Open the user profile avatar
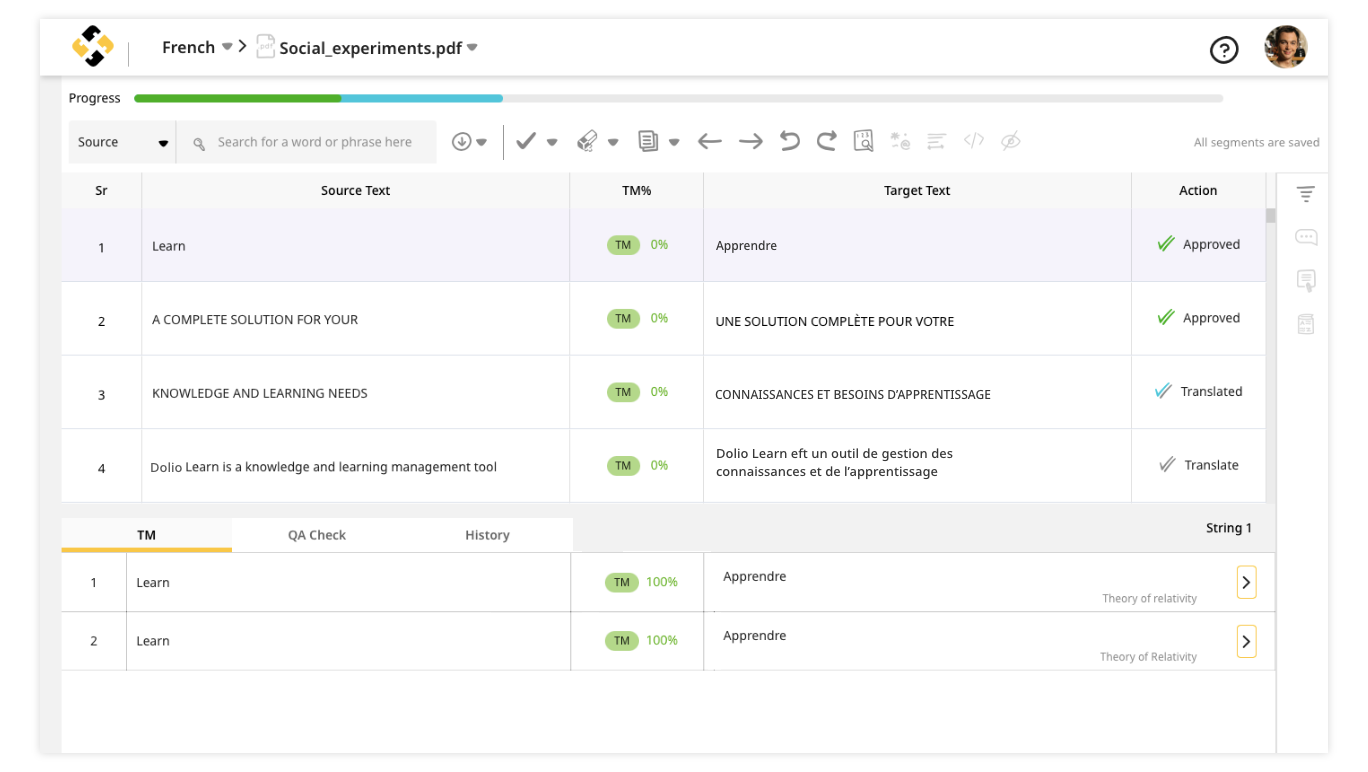Image resolution: width=1368 pixels, height=772 pixels. (1285, 47)
